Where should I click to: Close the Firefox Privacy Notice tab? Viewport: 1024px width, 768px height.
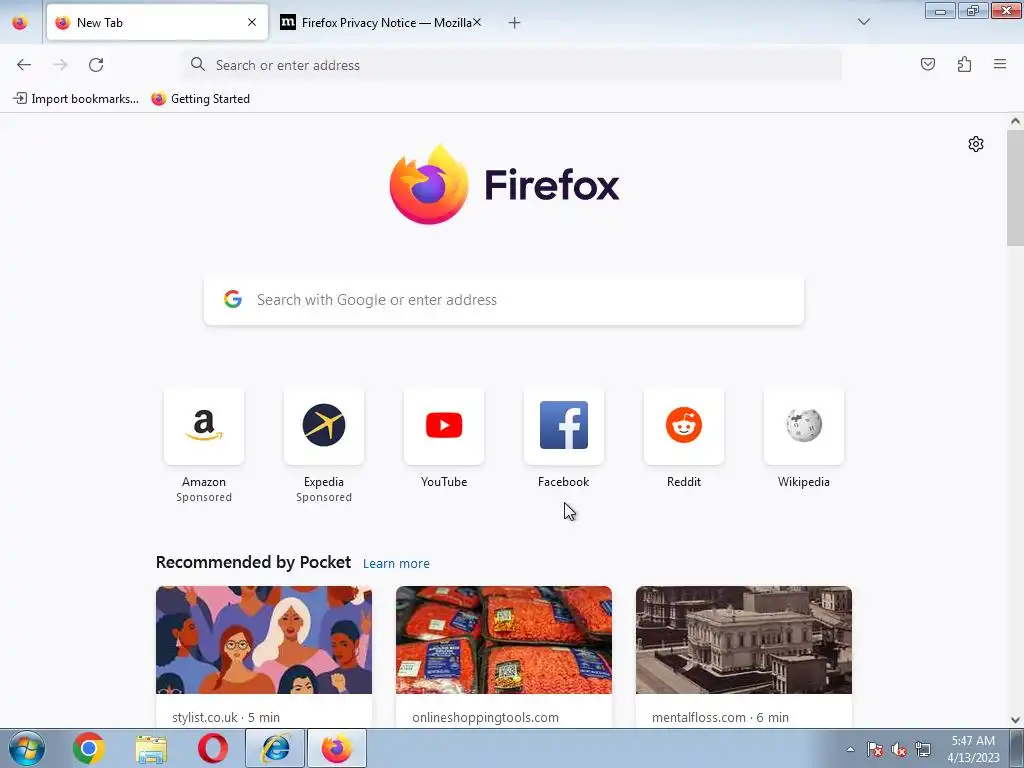tap(477, 22)
